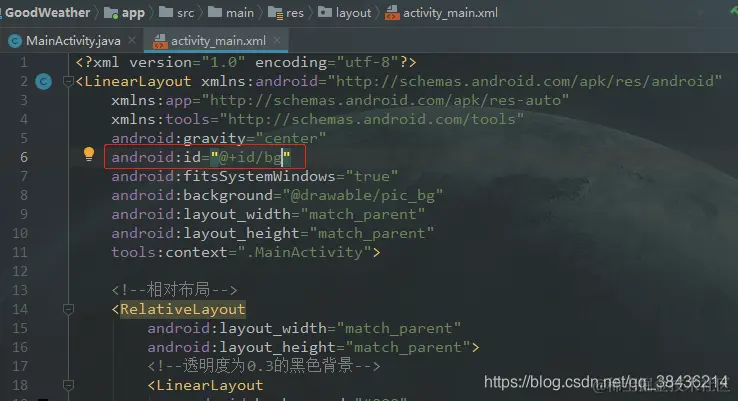Collapse the RelativeLayout fold marker on line 14
Image resolution: width=738 pixels, height=401 pixels.
coord(68,309)
